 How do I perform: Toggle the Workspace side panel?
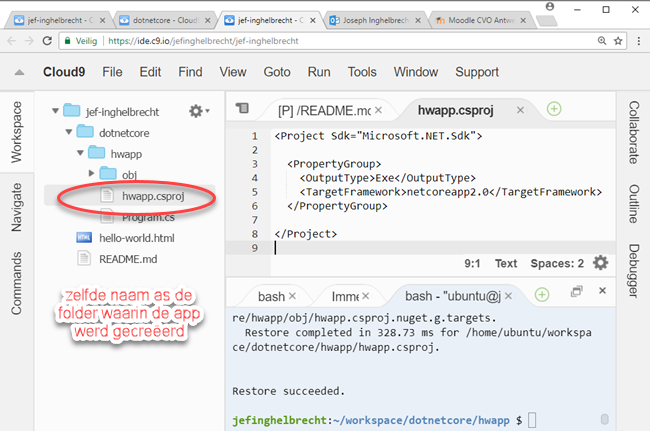tap(16, 131)
